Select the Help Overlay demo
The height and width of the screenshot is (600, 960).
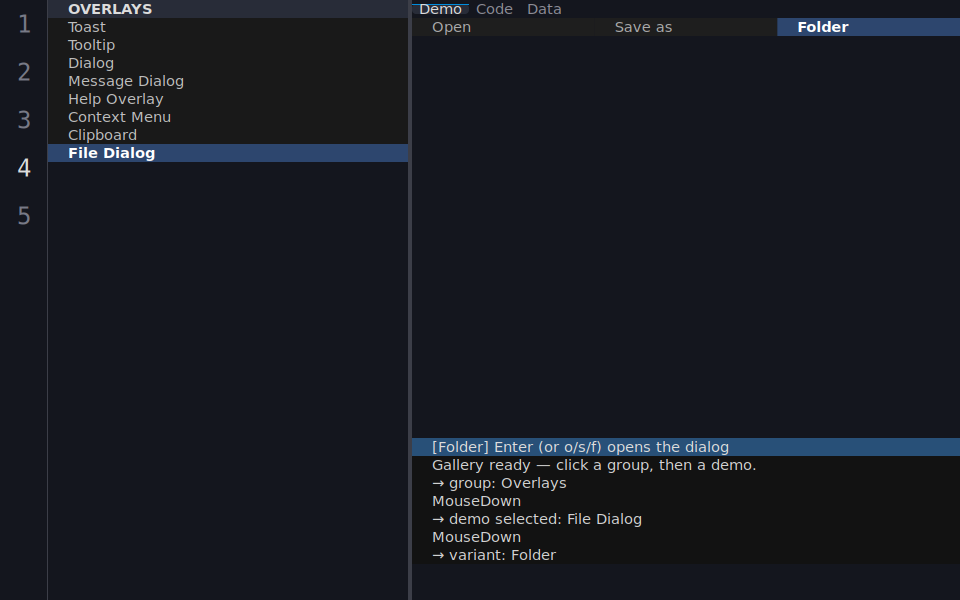click(228, 99)
